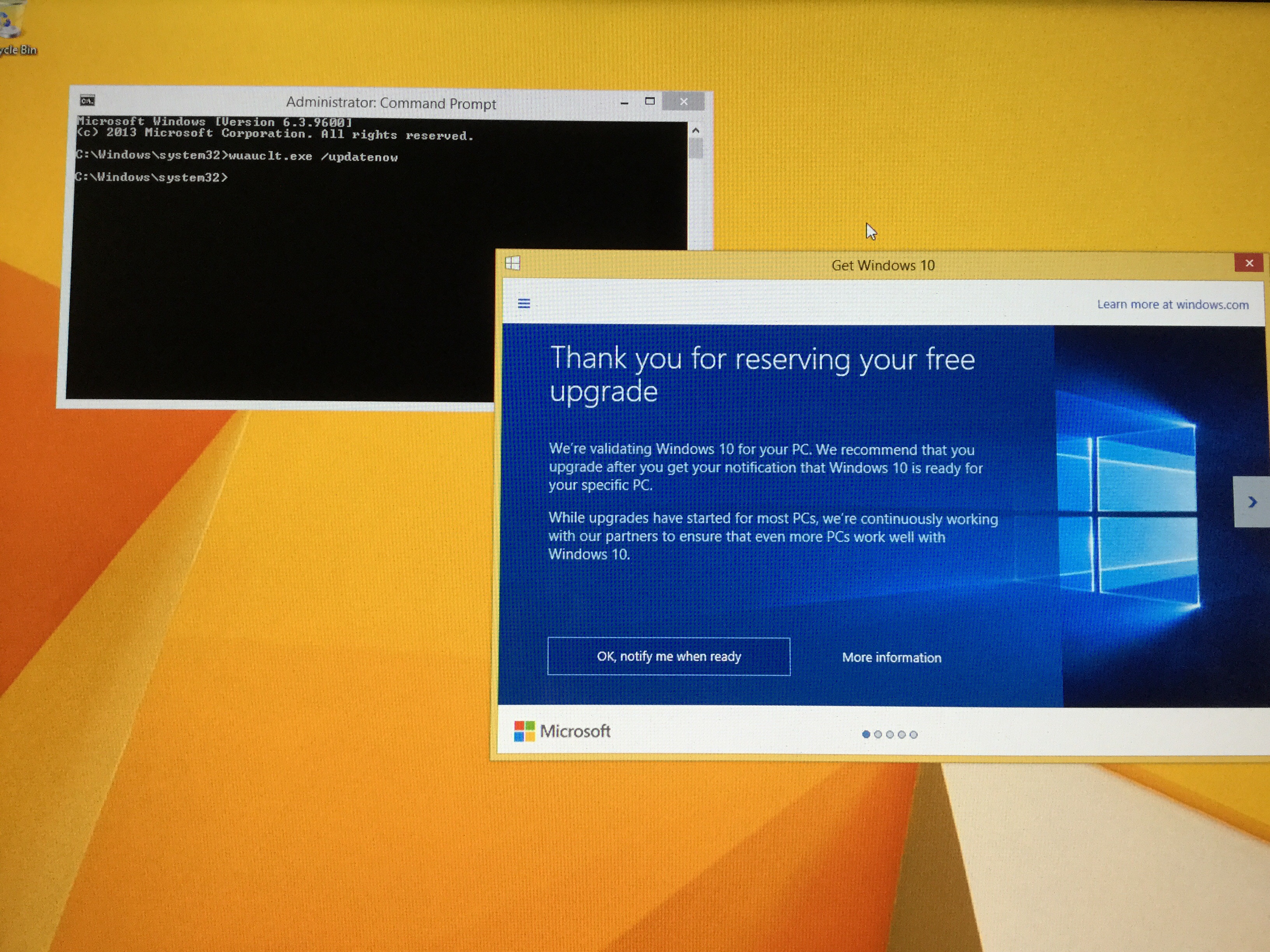The width and height of the screenshot is (1270, 952).
Task: Click the Administrator: Command Prompt title text
Action: tap(391, 103)
